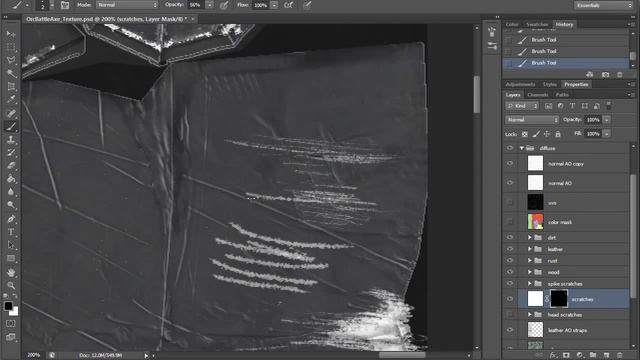Screen dimensions: 640x360
Task: Open layer filter Kind dropdown
Action: tap(522, 106)
